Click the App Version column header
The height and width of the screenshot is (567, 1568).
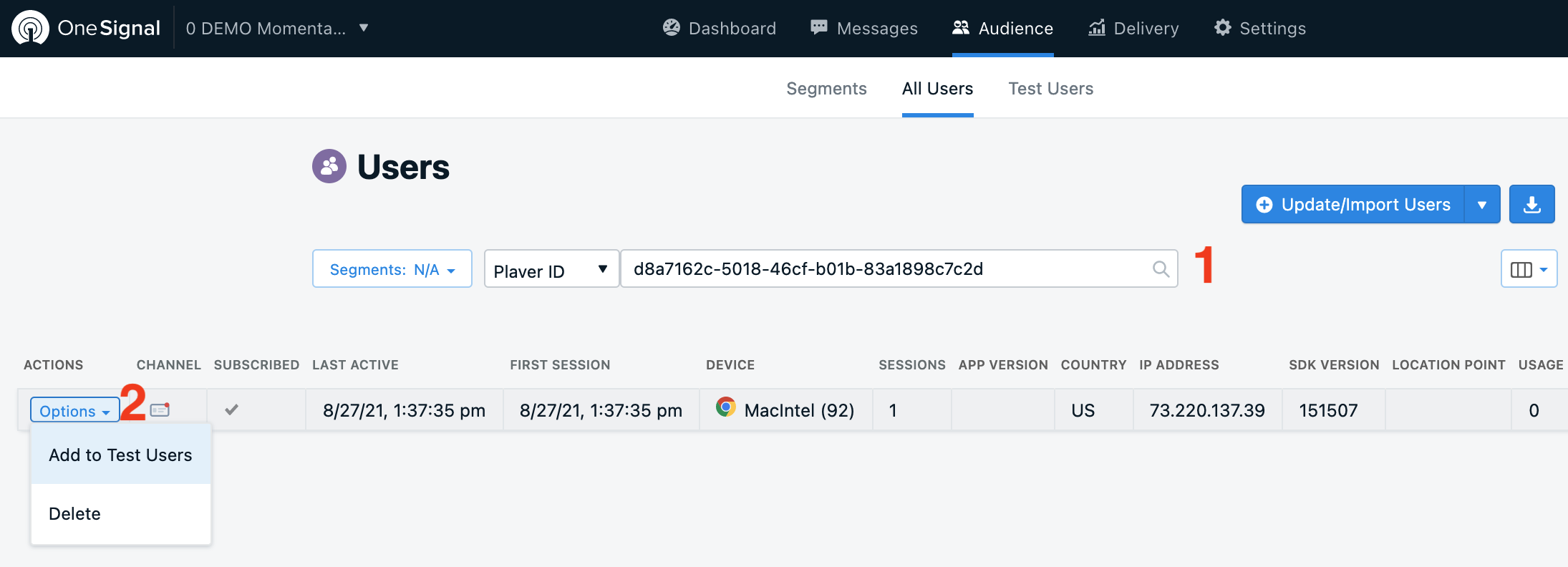(x=1003, y=364)
